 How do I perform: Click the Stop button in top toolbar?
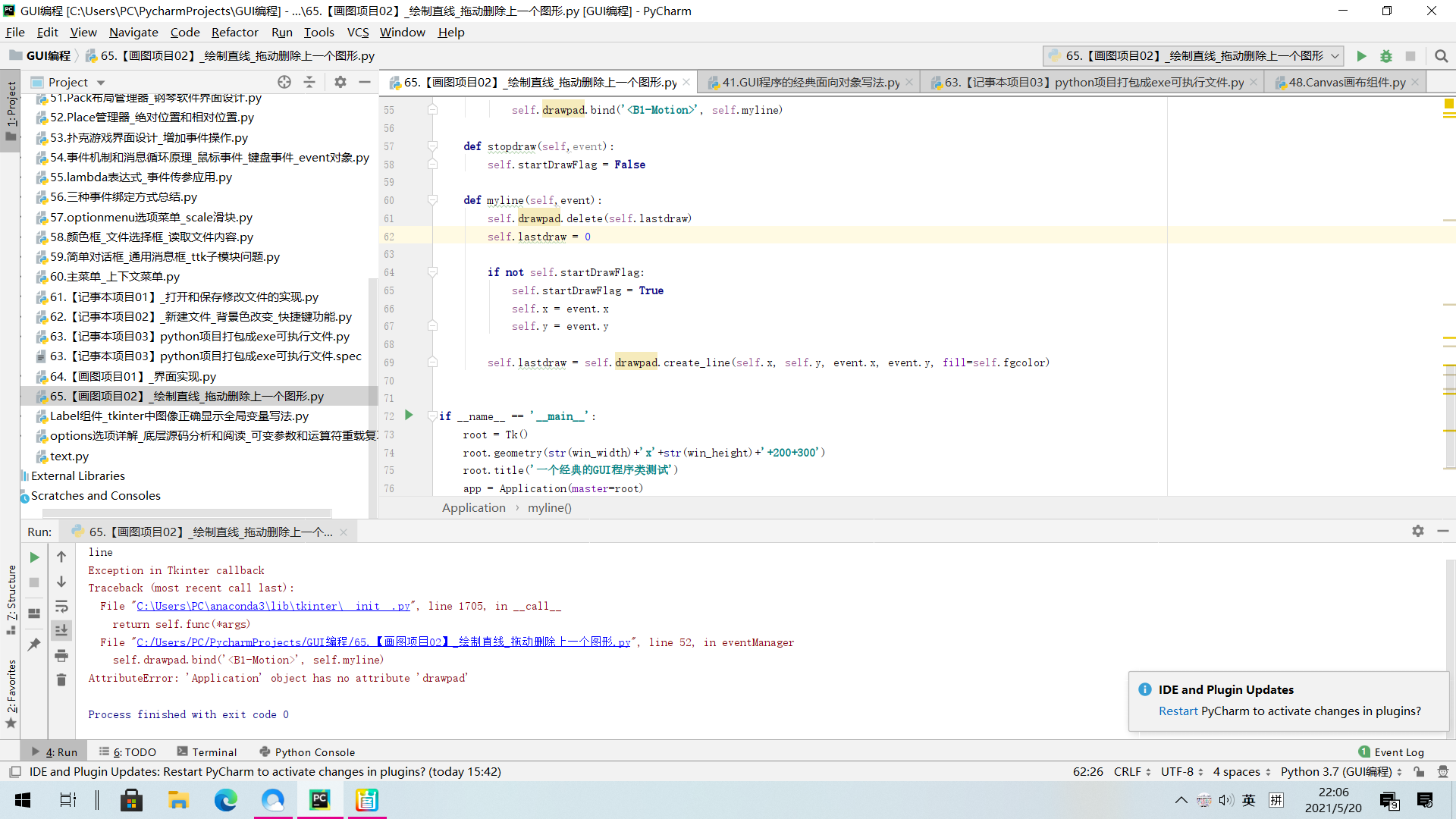coord(1410,56)
